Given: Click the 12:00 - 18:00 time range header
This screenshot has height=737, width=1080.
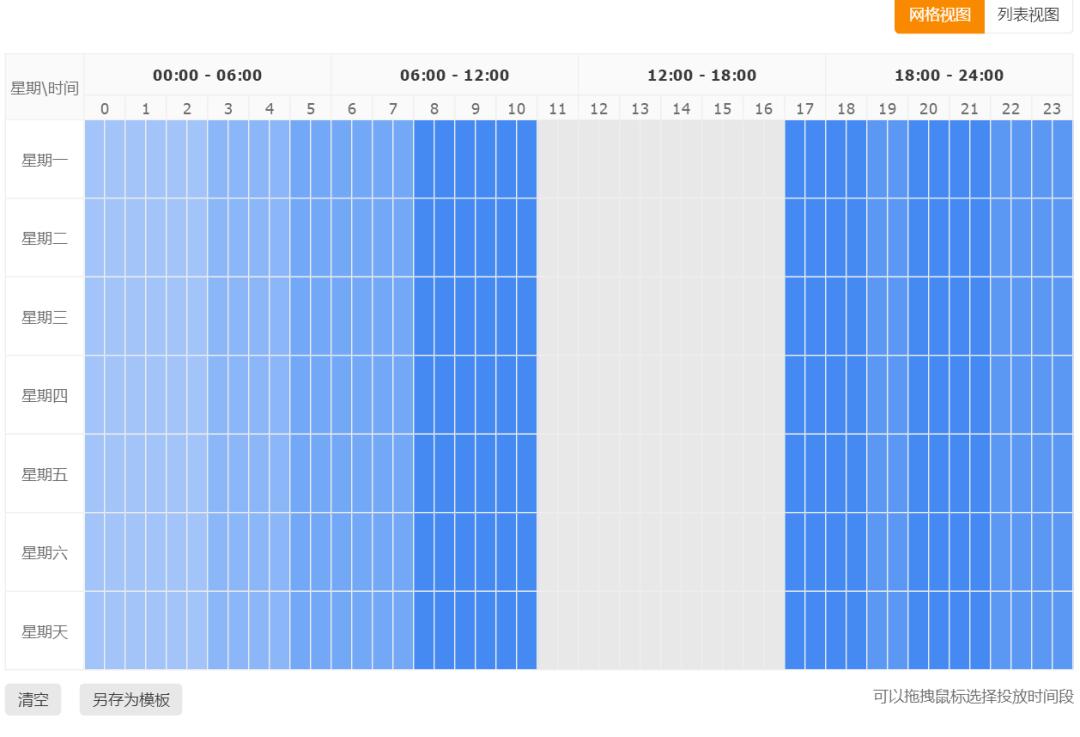Looking at the screenshot, I should pos(701,75).
